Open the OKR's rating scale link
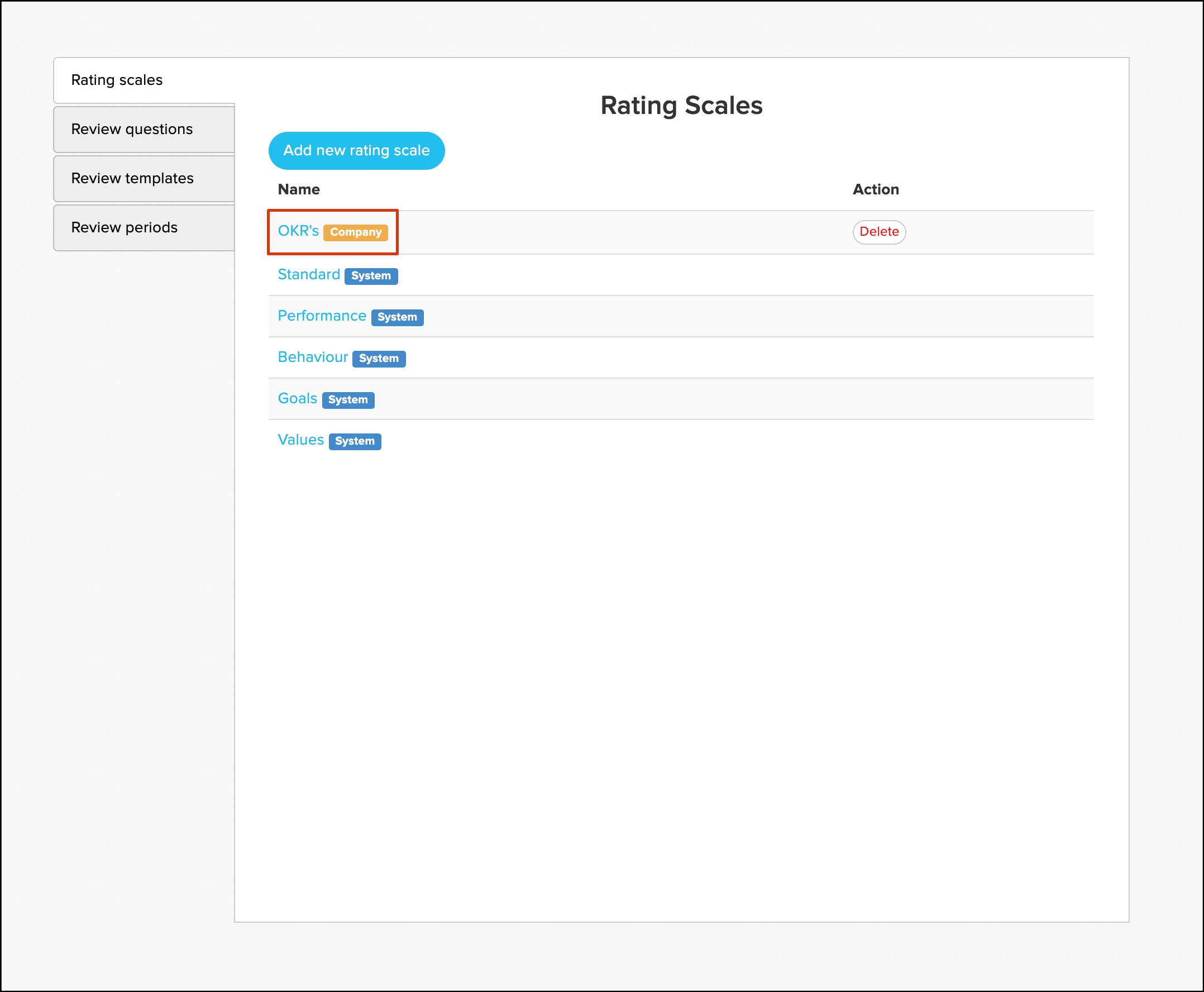The image size is (1204, 992). pyautogui.click(x=298, y=231)
